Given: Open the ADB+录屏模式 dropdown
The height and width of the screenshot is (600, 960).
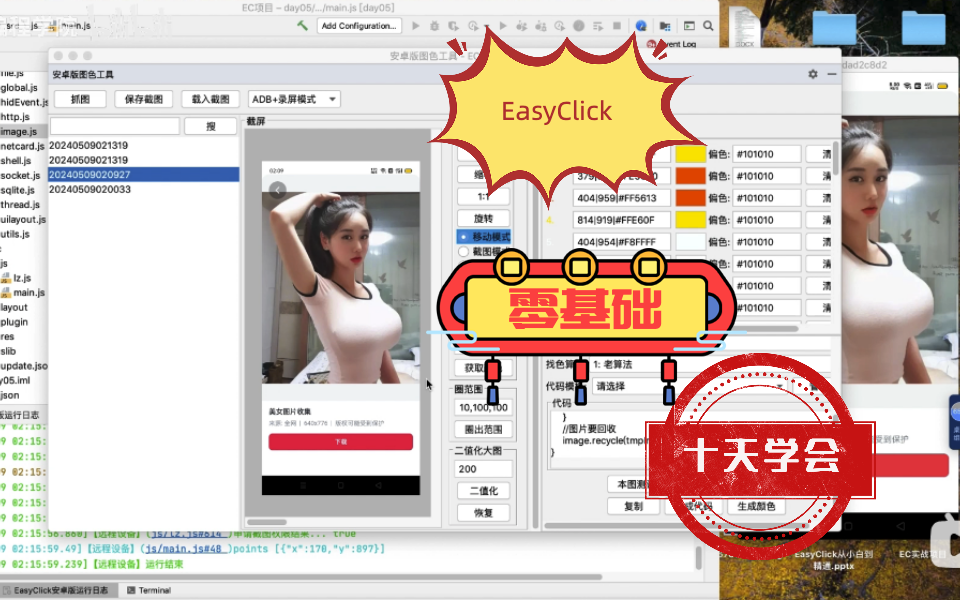Looking at the screenshot, I should click(294, 99).
